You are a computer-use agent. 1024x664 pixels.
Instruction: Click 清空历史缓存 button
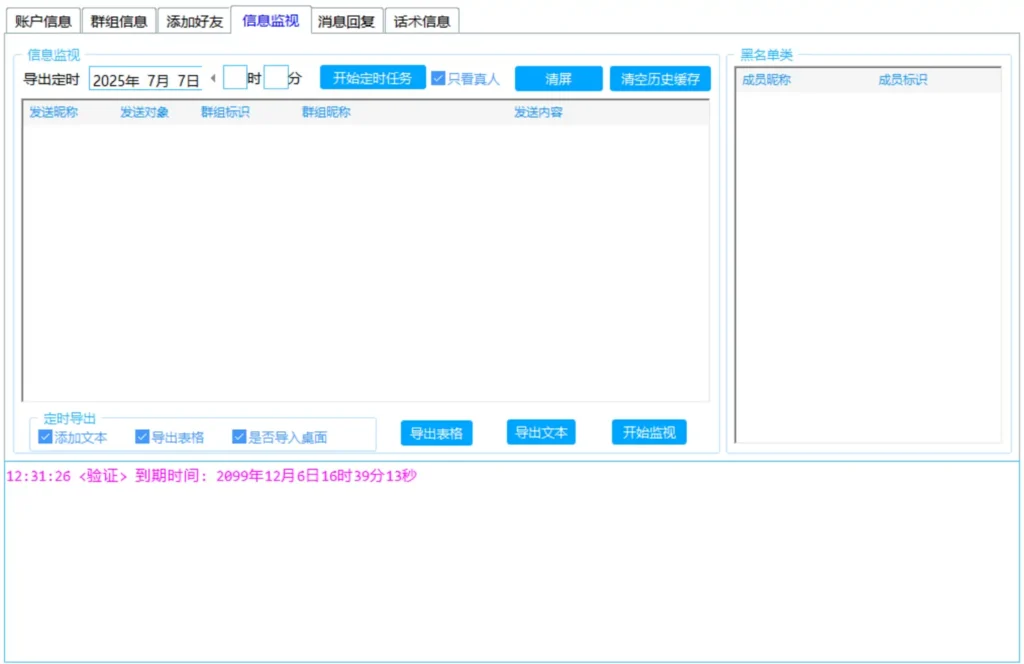coord(660,79)
